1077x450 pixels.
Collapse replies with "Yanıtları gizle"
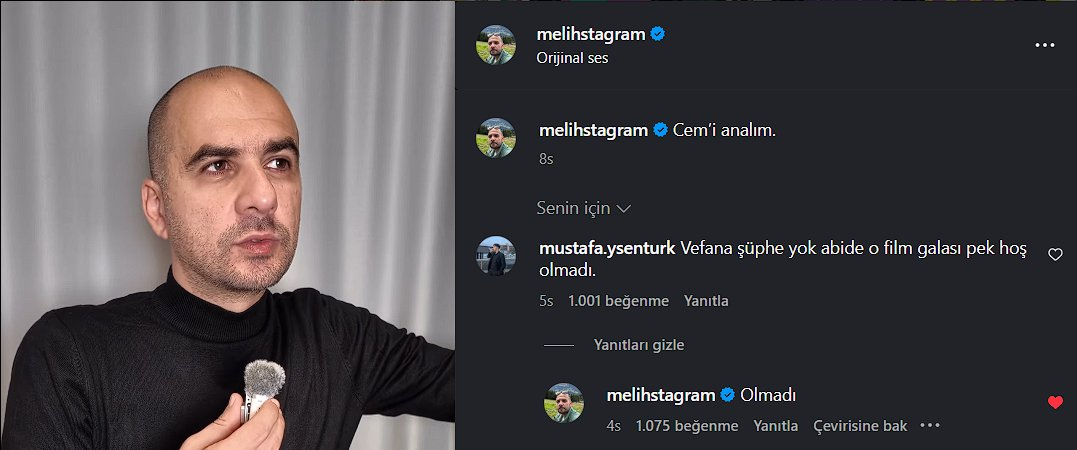click(638, 345)
